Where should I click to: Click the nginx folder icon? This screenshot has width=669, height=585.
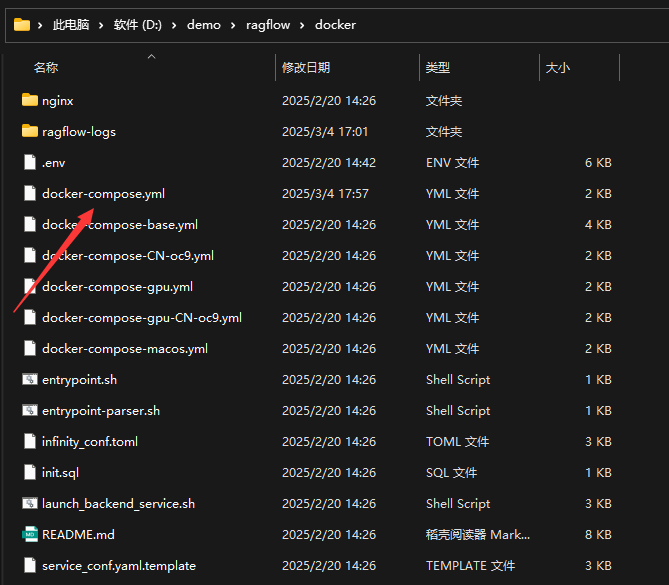(29, 100)
